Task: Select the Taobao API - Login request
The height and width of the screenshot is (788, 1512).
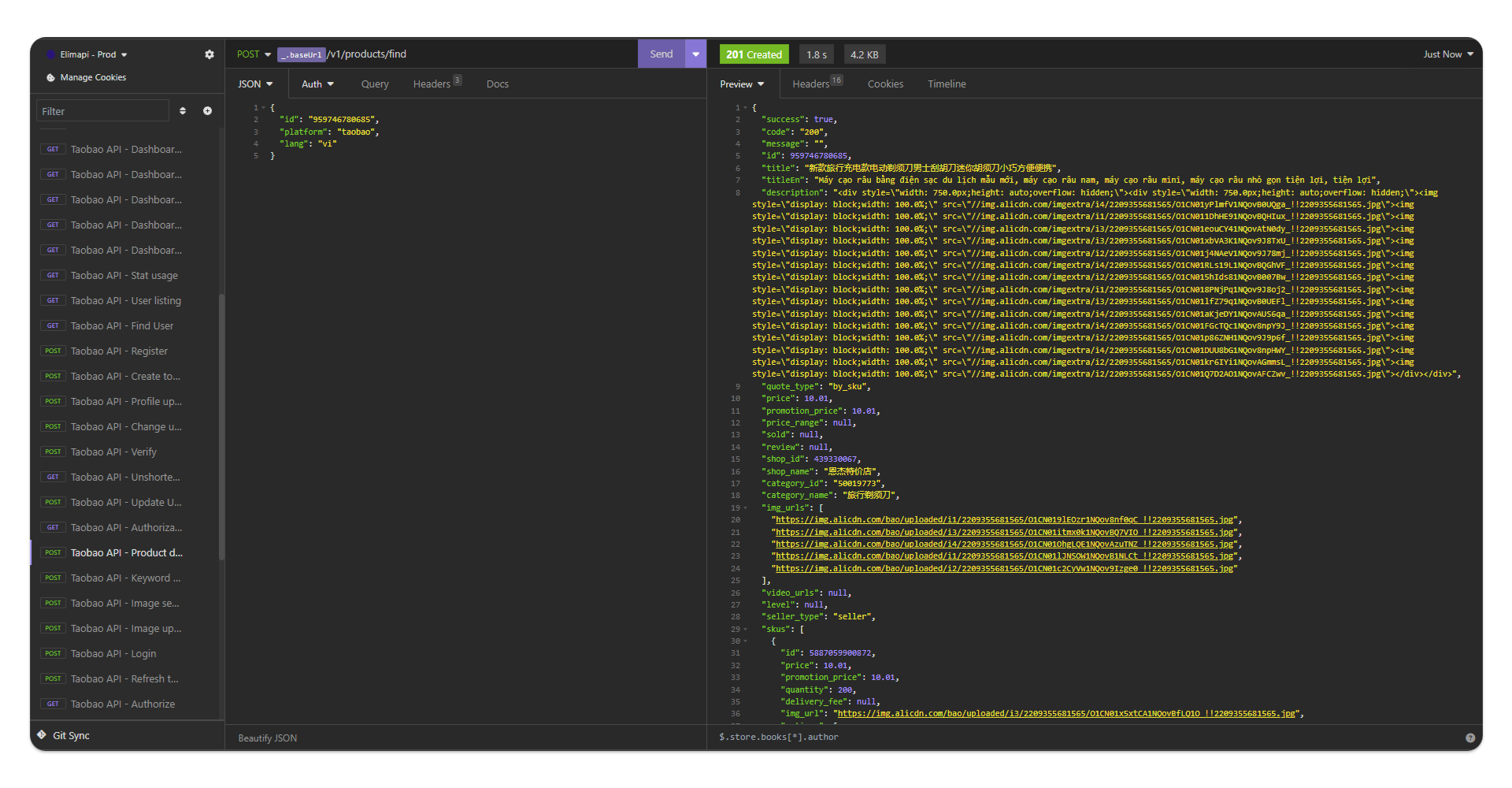Action: (113, 654)
